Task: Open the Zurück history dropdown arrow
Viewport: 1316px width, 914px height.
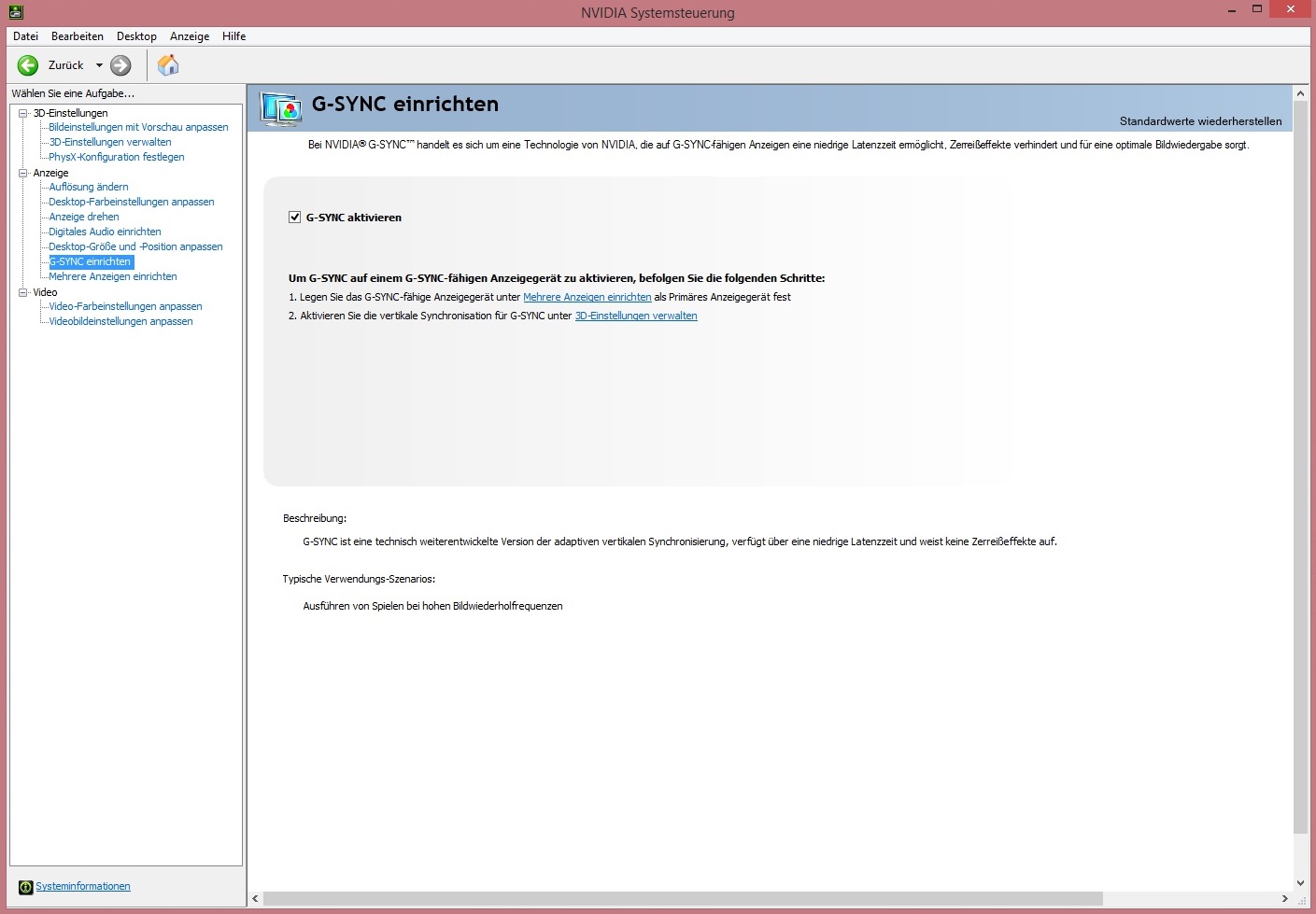Action: [x=99, y=65]
